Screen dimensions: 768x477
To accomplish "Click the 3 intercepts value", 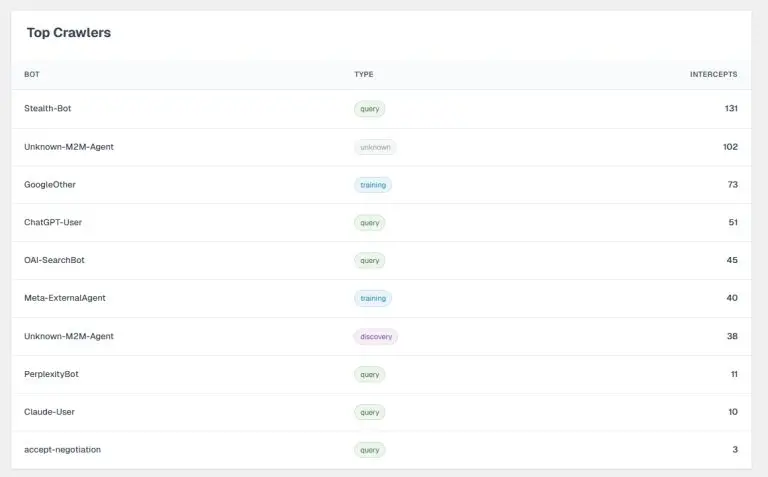I will [735, 449].
